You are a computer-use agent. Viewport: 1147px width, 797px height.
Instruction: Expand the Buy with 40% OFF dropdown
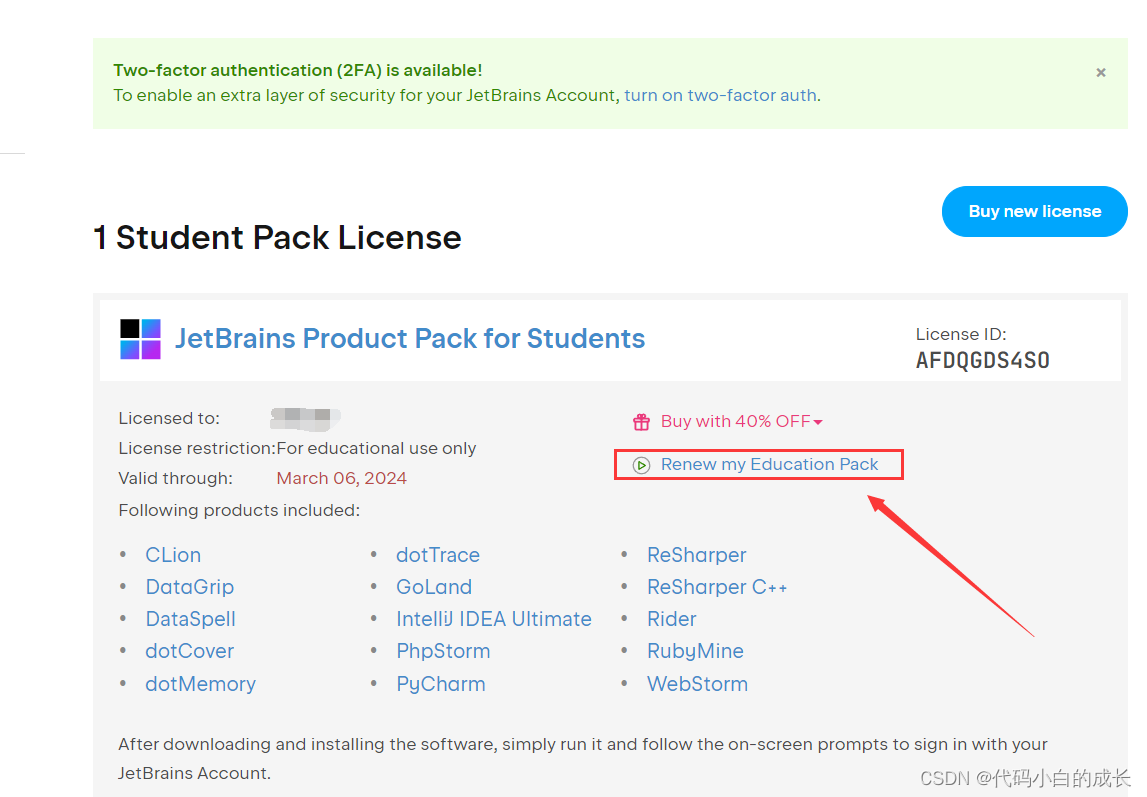(818, 422)
